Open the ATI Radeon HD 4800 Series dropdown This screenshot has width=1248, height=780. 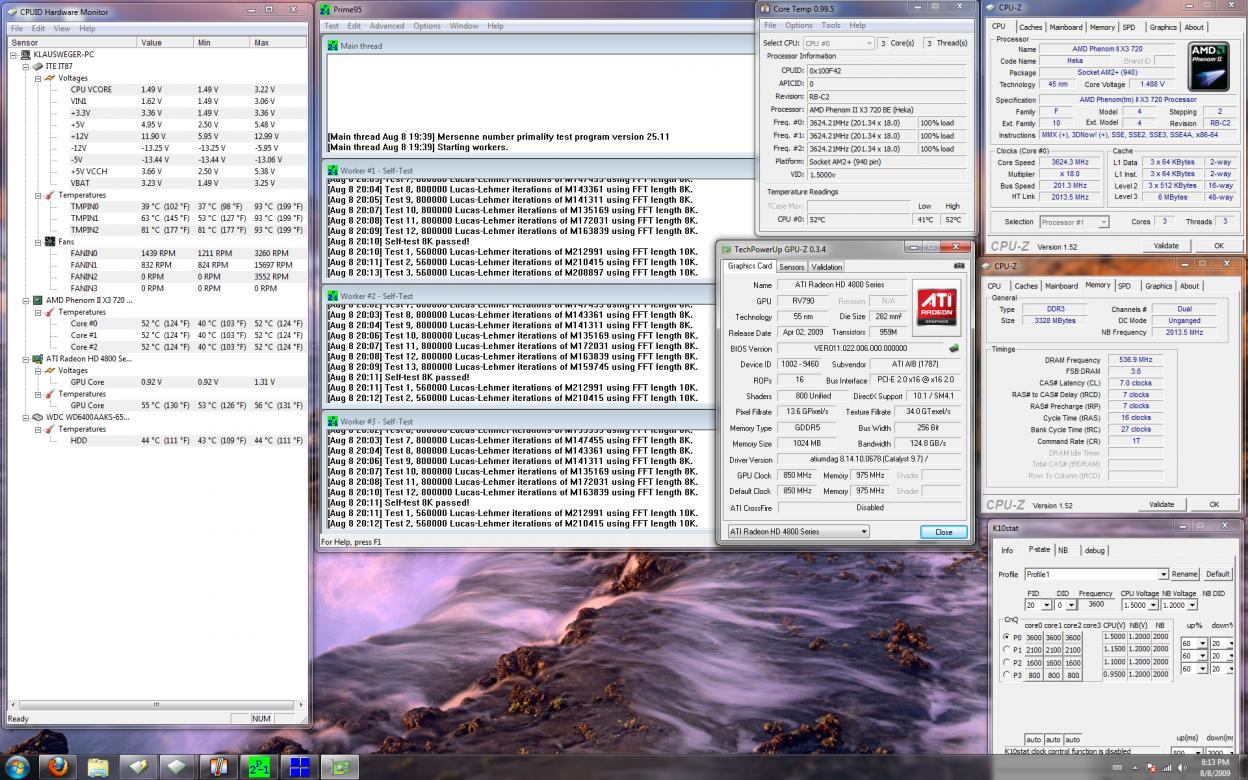coord(798,532)
